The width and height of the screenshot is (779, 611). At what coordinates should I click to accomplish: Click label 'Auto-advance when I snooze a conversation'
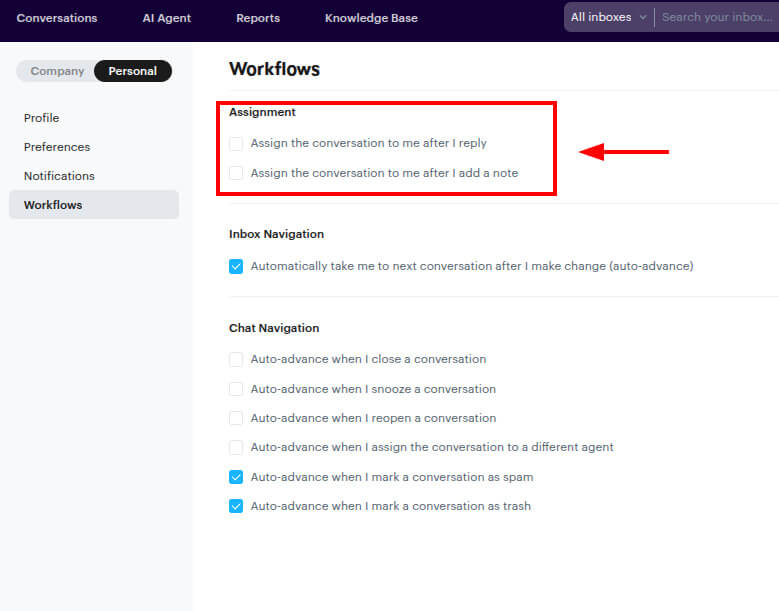coord(373,389)
